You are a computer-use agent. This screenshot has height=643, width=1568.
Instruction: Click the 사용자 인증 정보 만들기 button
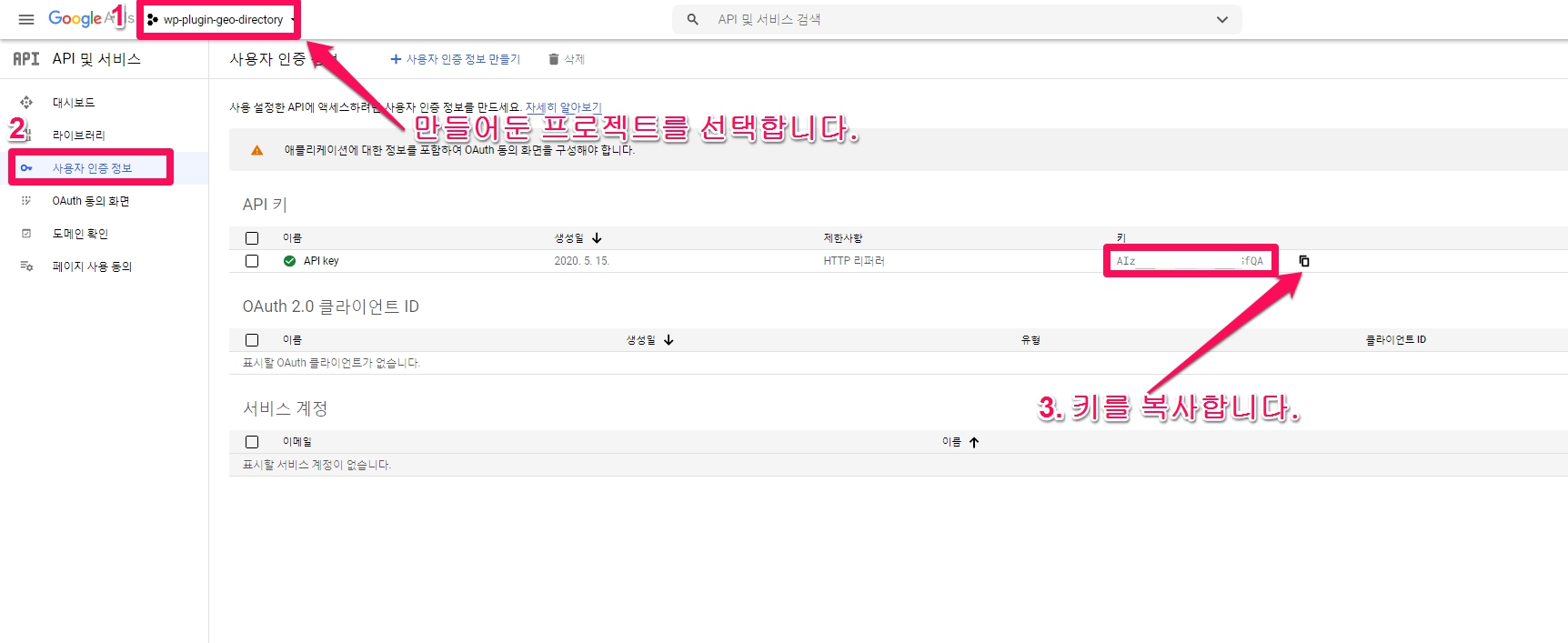point(455,59)
